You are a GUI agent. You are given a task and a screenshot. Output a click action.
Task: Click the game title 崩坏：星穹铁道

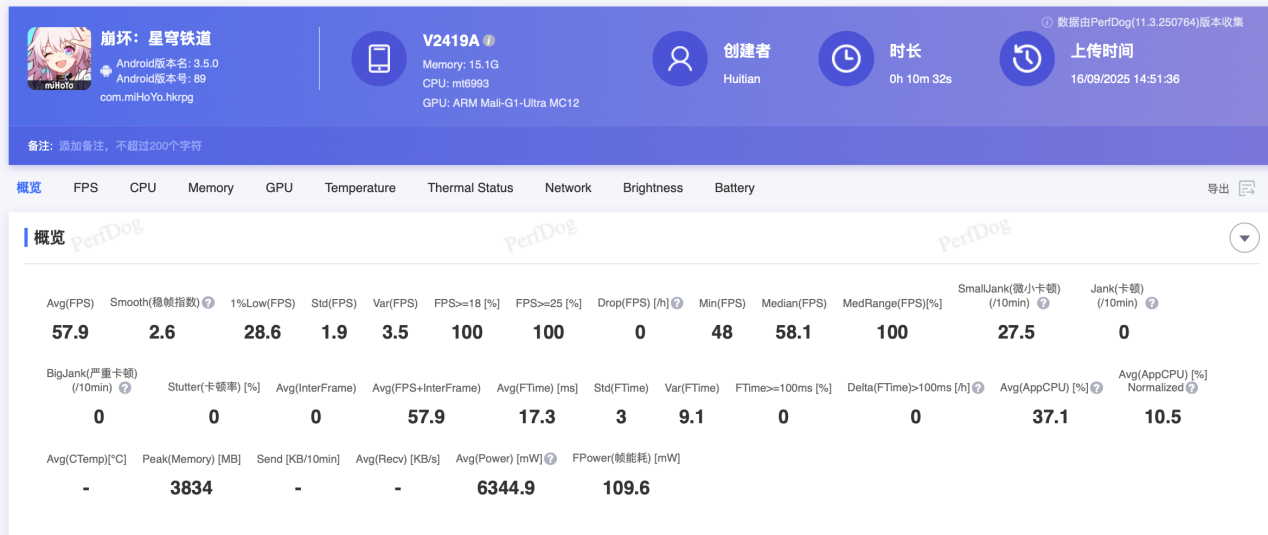[x=156, y=39]
